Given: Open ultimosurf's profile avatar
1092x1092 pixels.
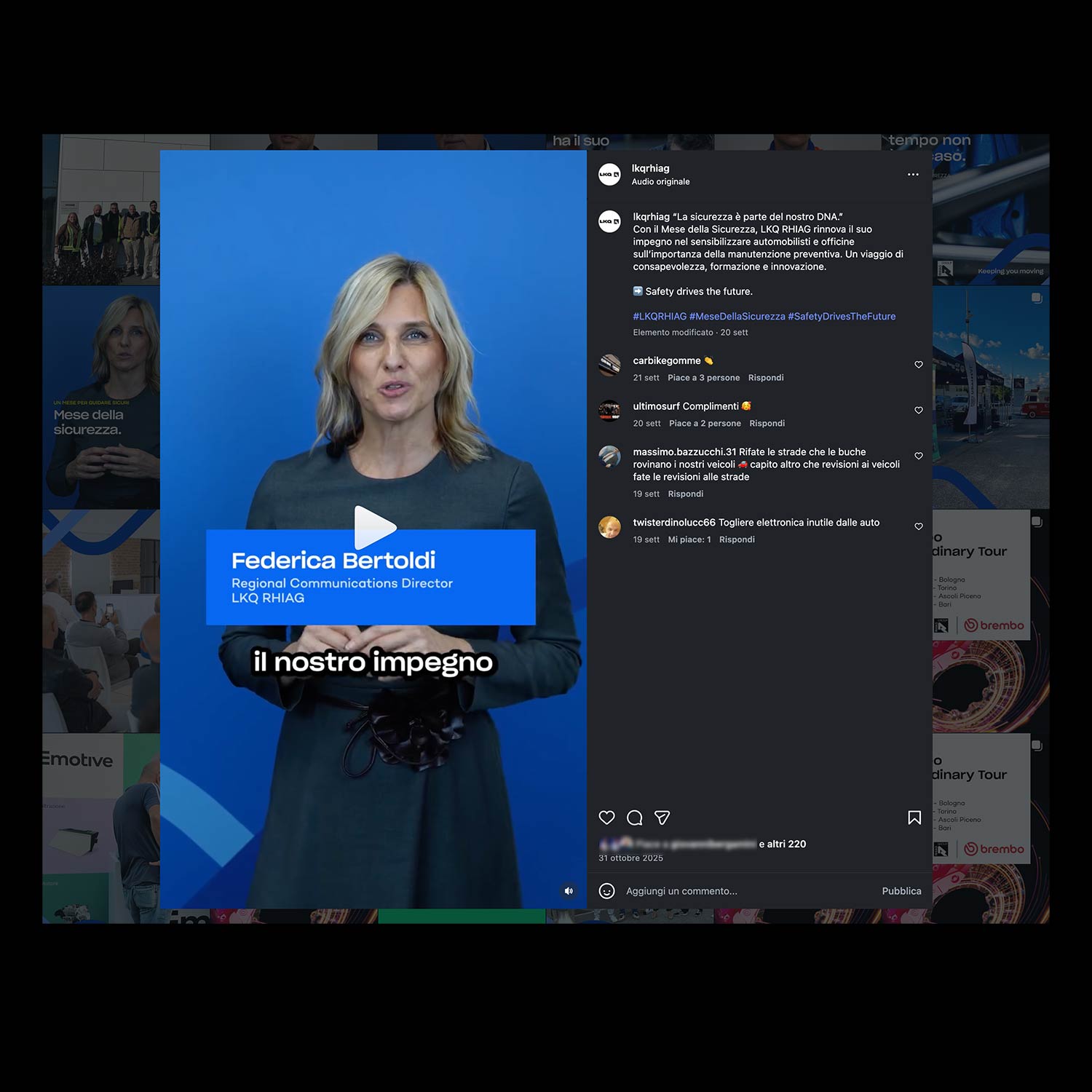Looking at the screenshot, I should pos(609,411).
